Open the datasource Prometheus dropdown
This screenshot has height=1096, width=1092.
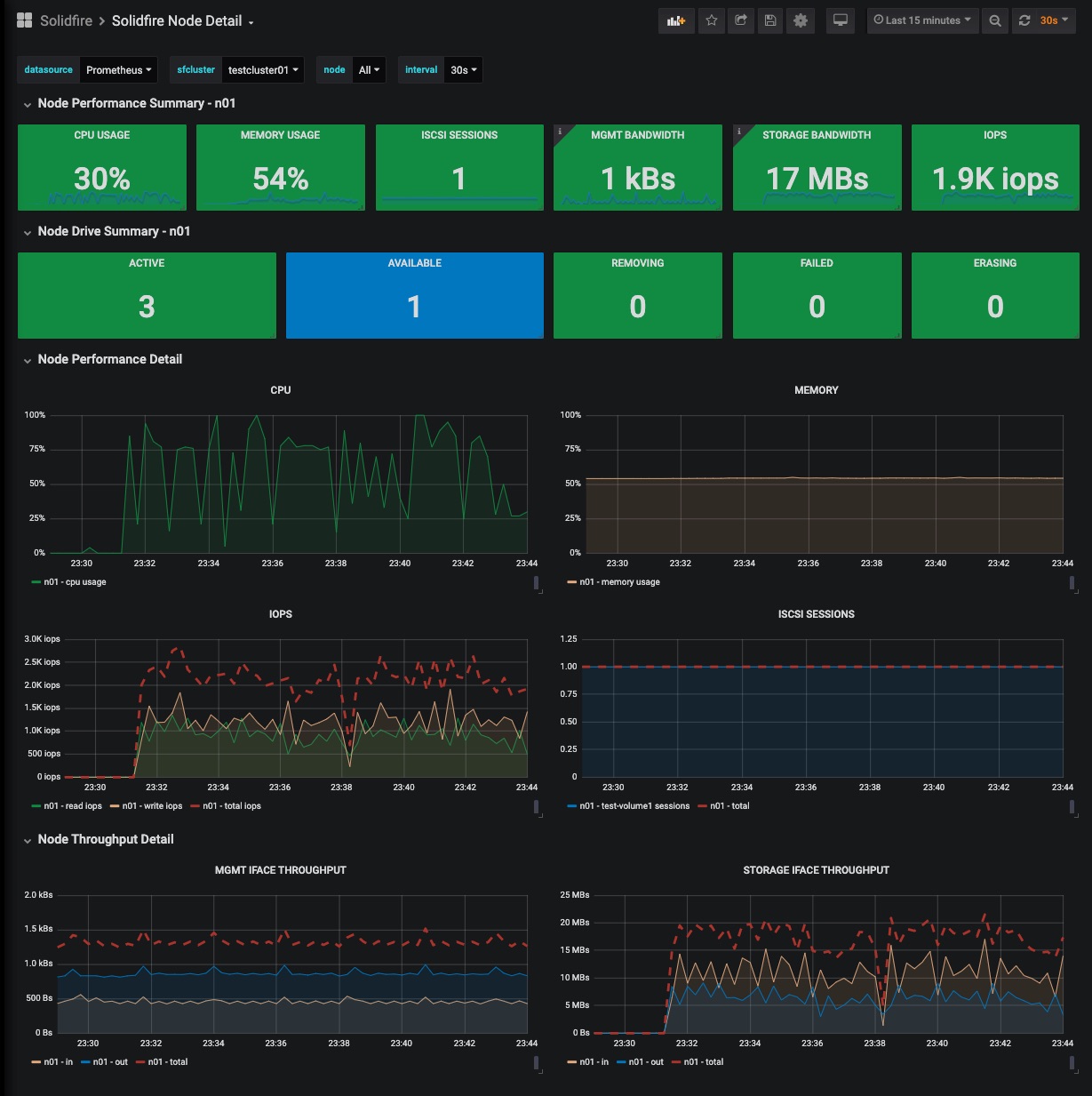119,70
